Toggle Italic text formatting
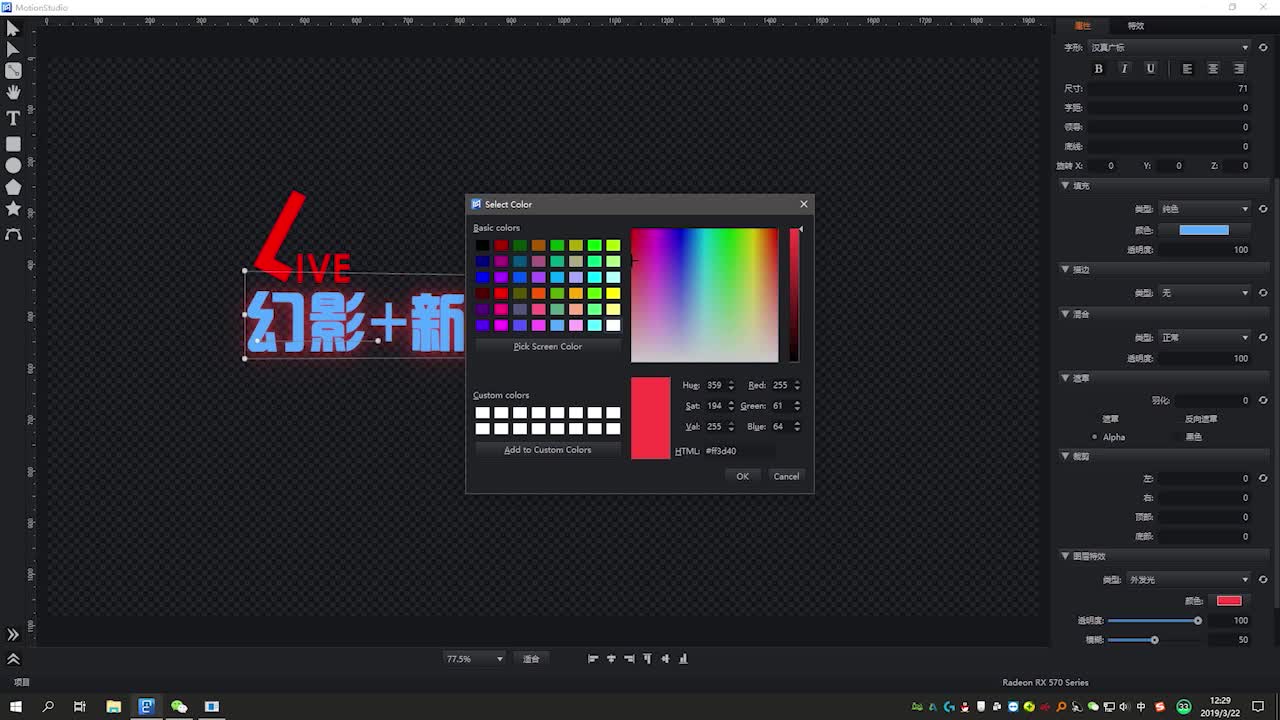The image size is (1280, 720). [1124, 69]
